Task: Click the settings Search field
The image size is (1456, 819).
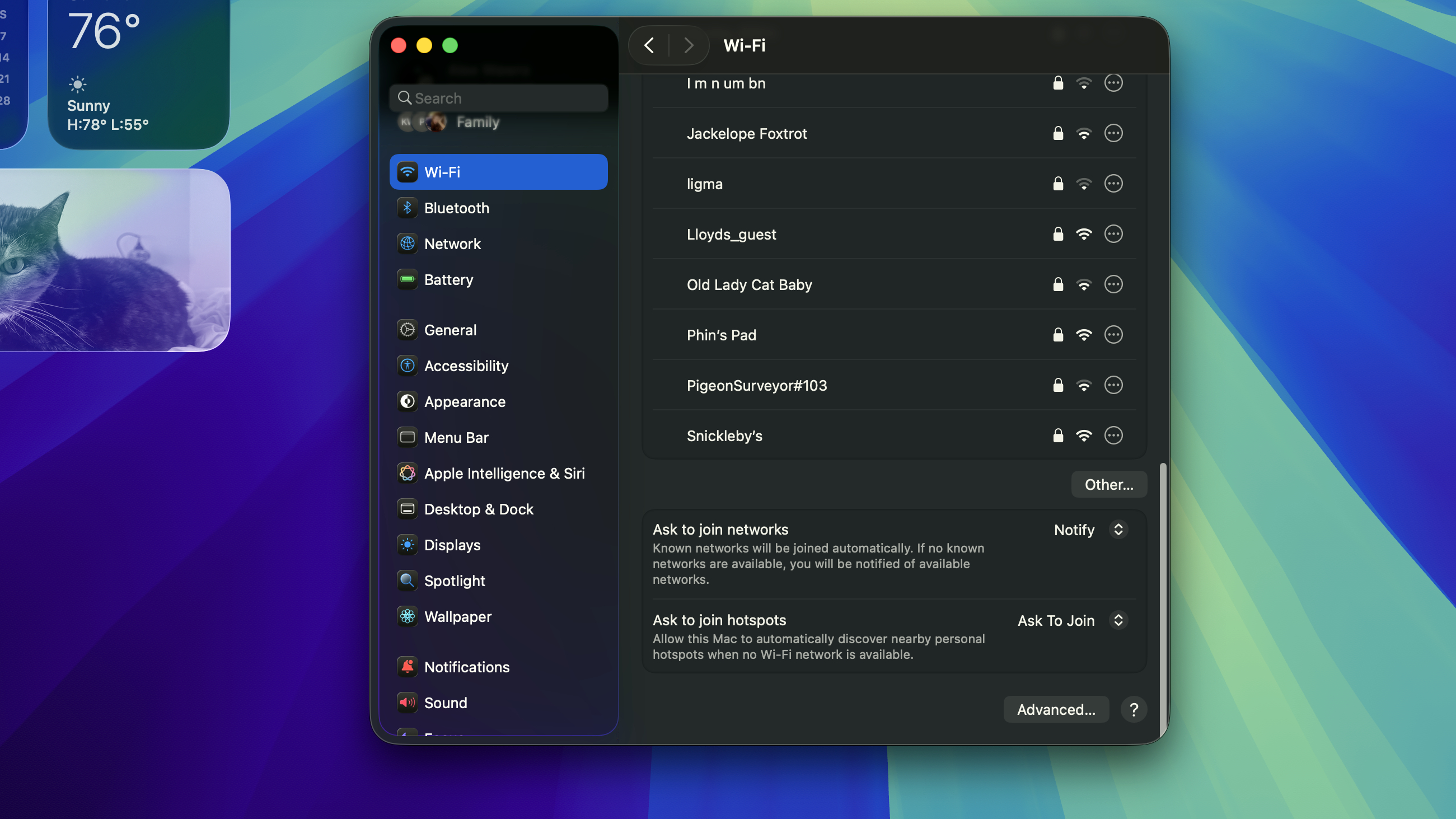Action: [x=499, y=99]
